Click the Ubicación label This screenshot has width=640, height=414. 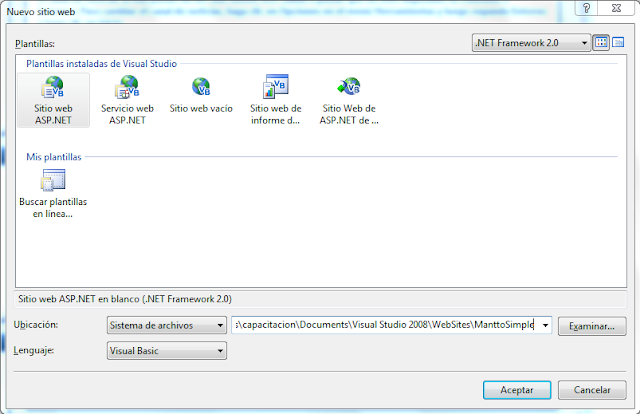(36, 325)
